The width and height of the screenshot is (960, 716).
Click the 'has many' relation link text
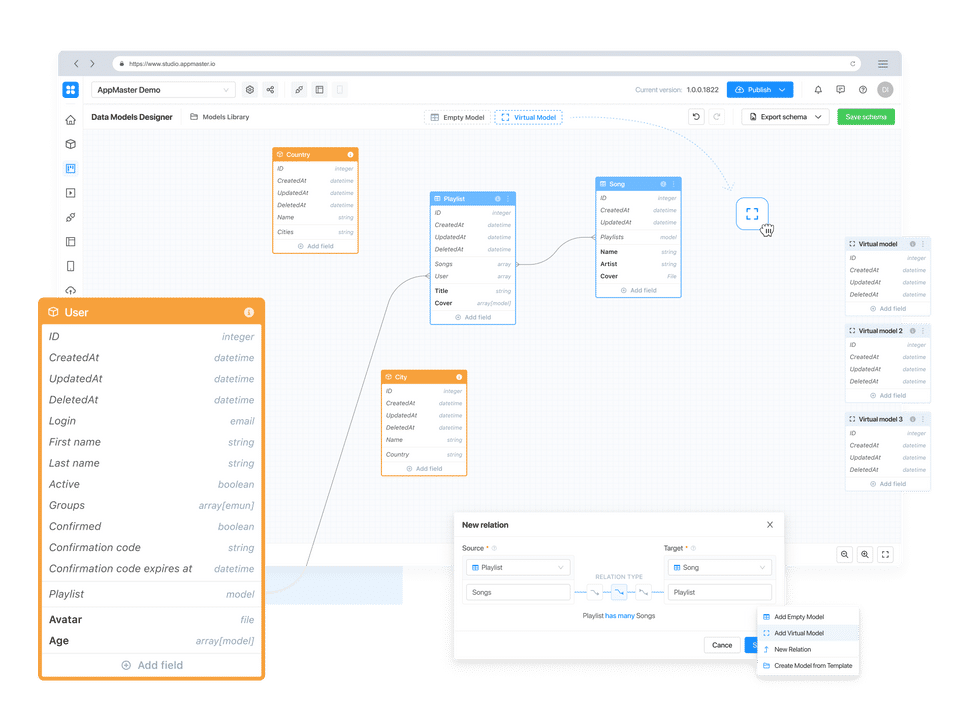click(620, 616)
